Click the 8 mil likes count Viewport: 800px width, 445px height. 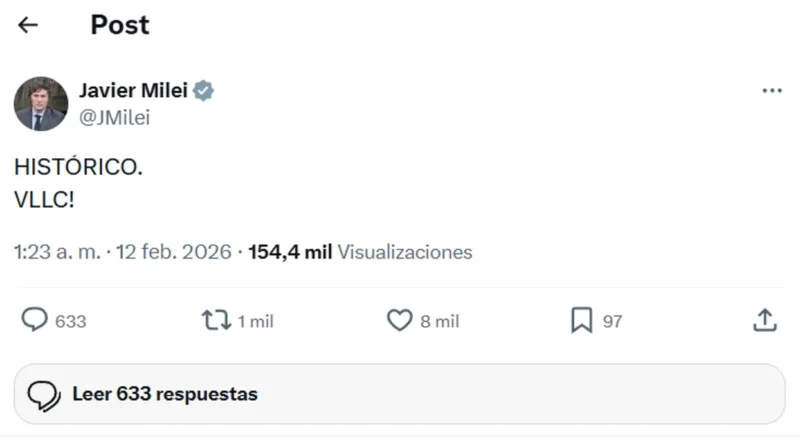pyautogui.click(x=439, y=321)
